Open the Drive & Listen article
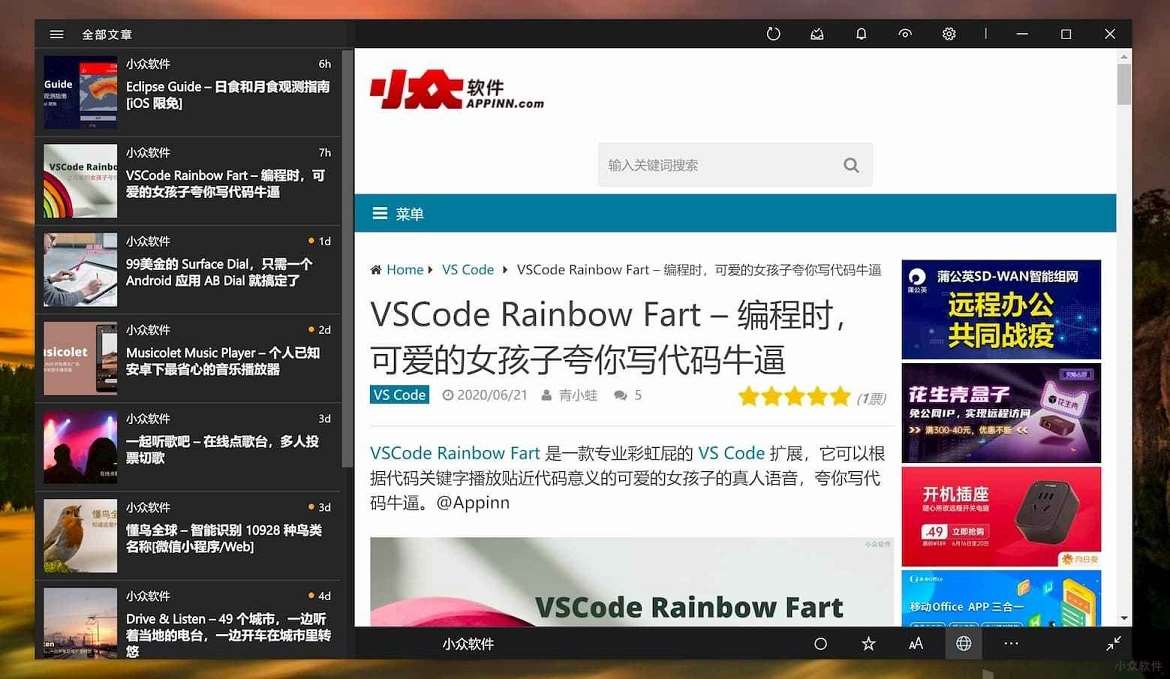 pyautogui.click(x=188, y=621)
